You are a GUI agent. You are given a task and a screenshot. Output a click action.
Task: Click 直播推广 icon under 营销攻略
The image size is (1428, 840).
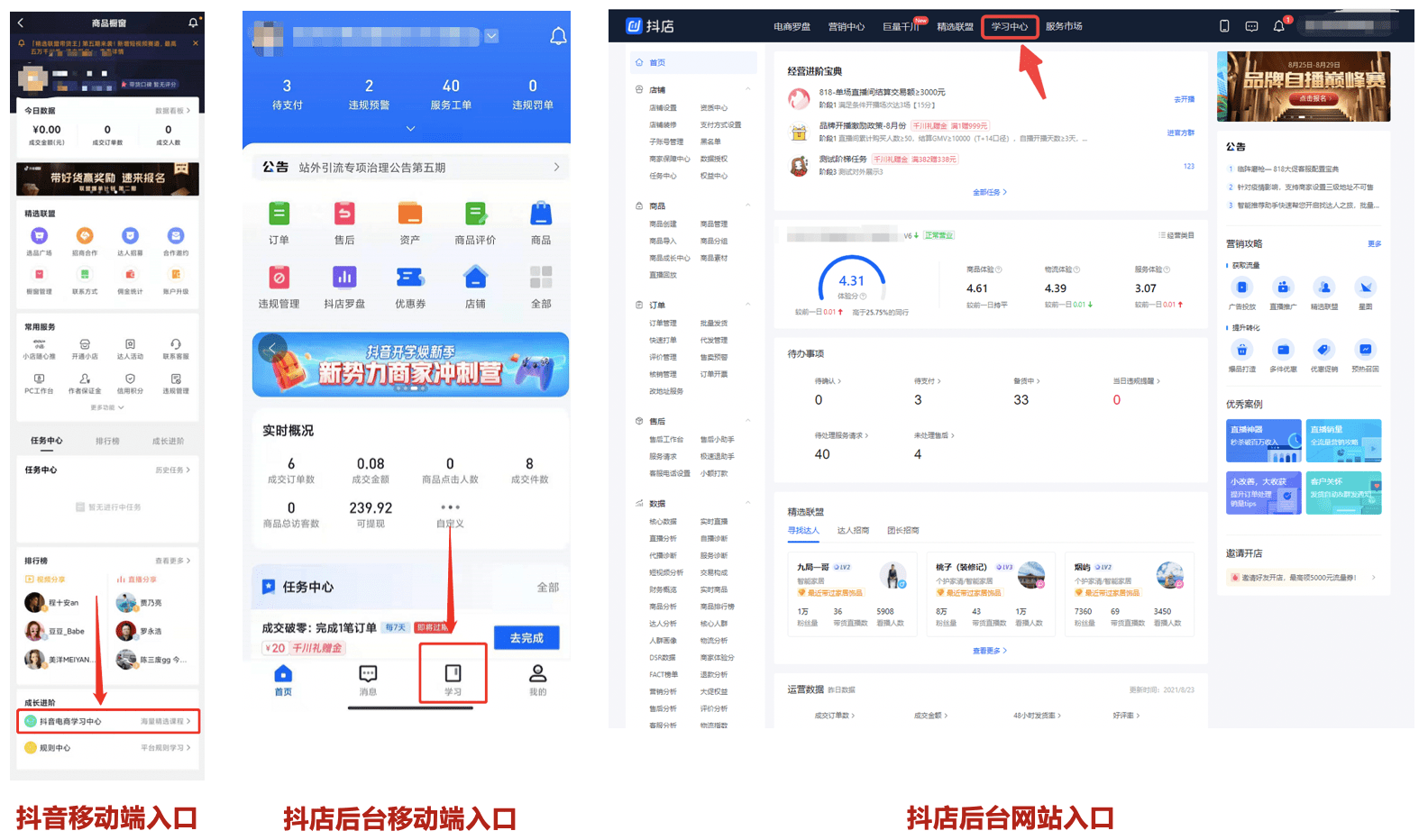point(1283,288)
